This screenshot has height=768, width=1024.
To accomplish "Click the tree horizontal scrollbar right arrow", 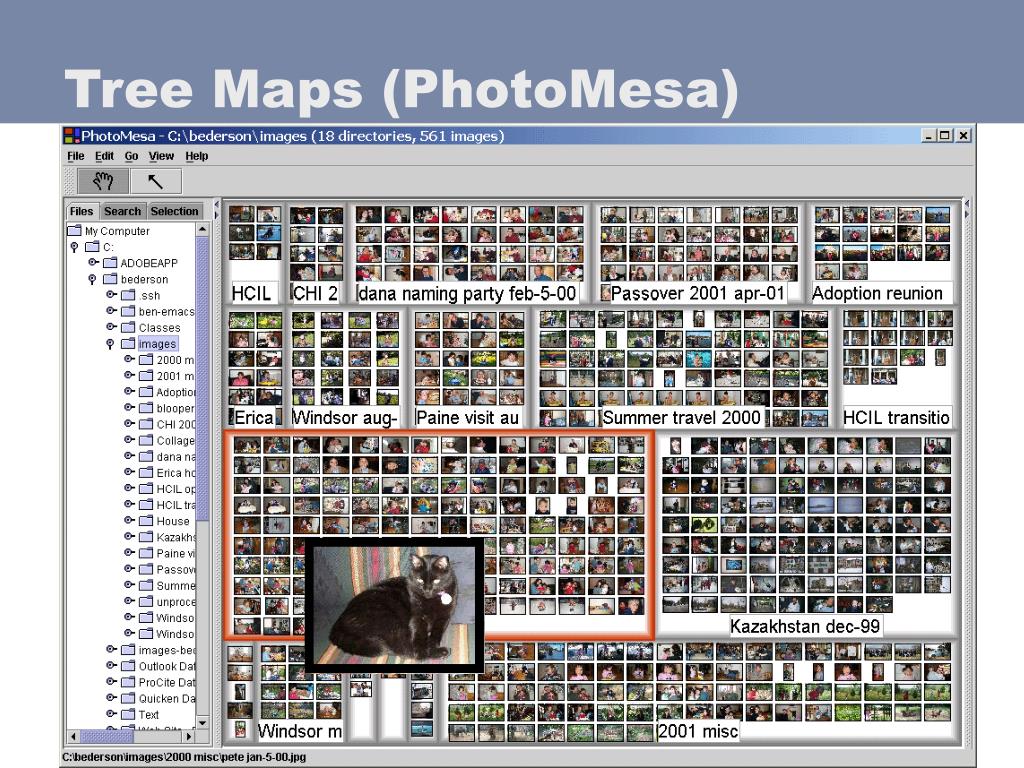I will pyautogui.click(x=189, y=736).
